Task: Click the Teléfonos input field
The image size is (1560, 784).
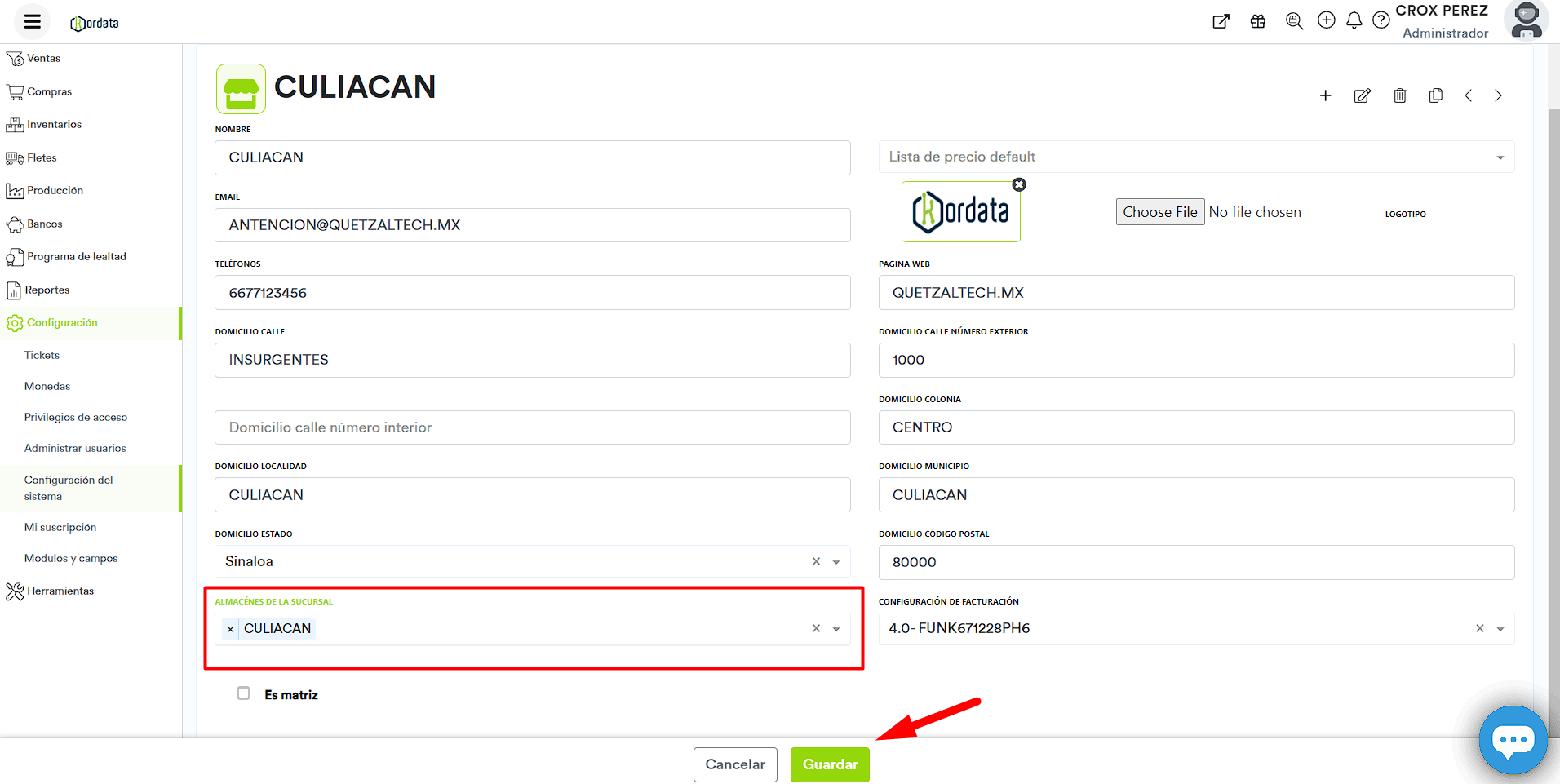Action: click(532, 293)
